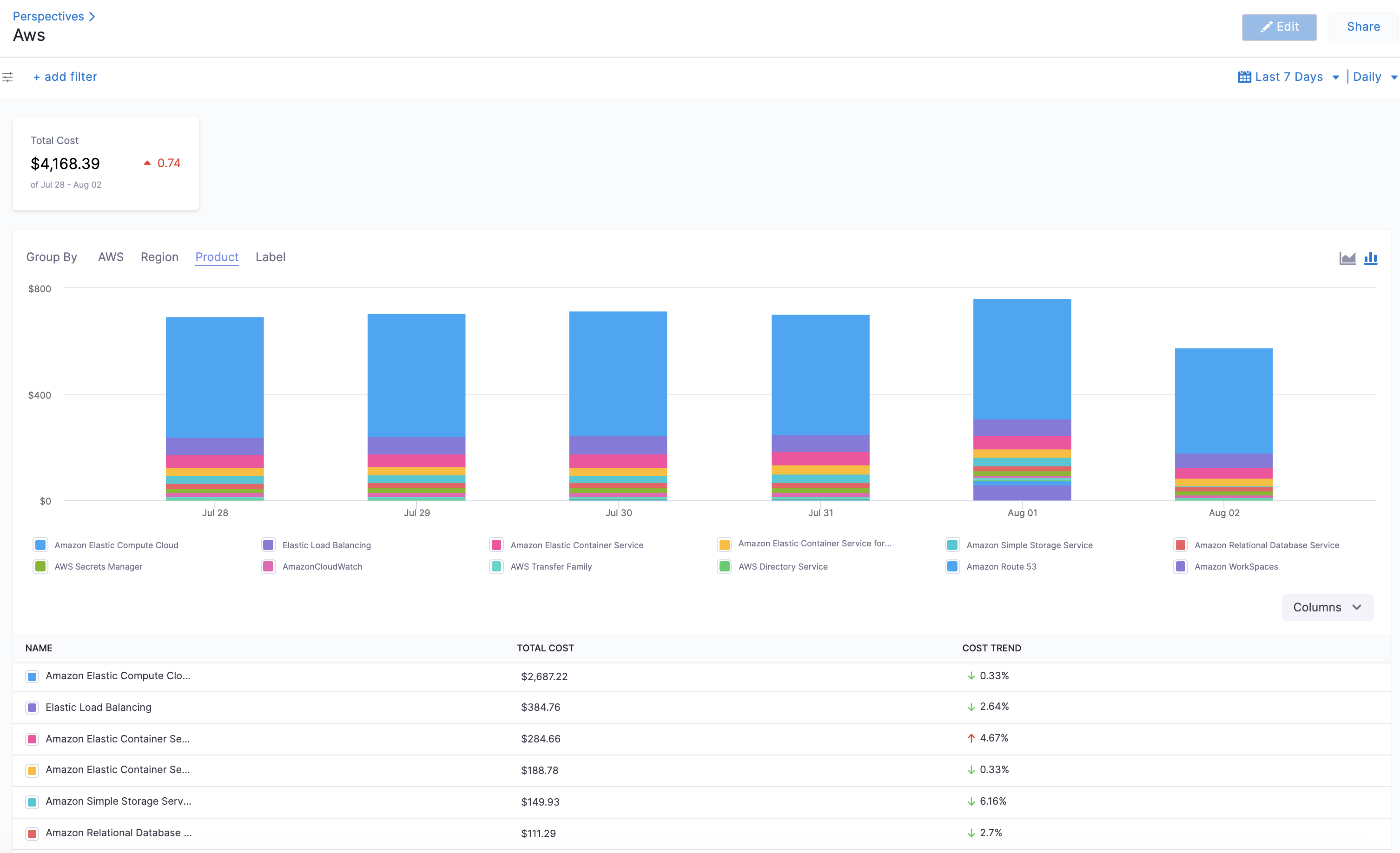Toggle Elastic Load Balancing legend series

[x=317, y=545]
